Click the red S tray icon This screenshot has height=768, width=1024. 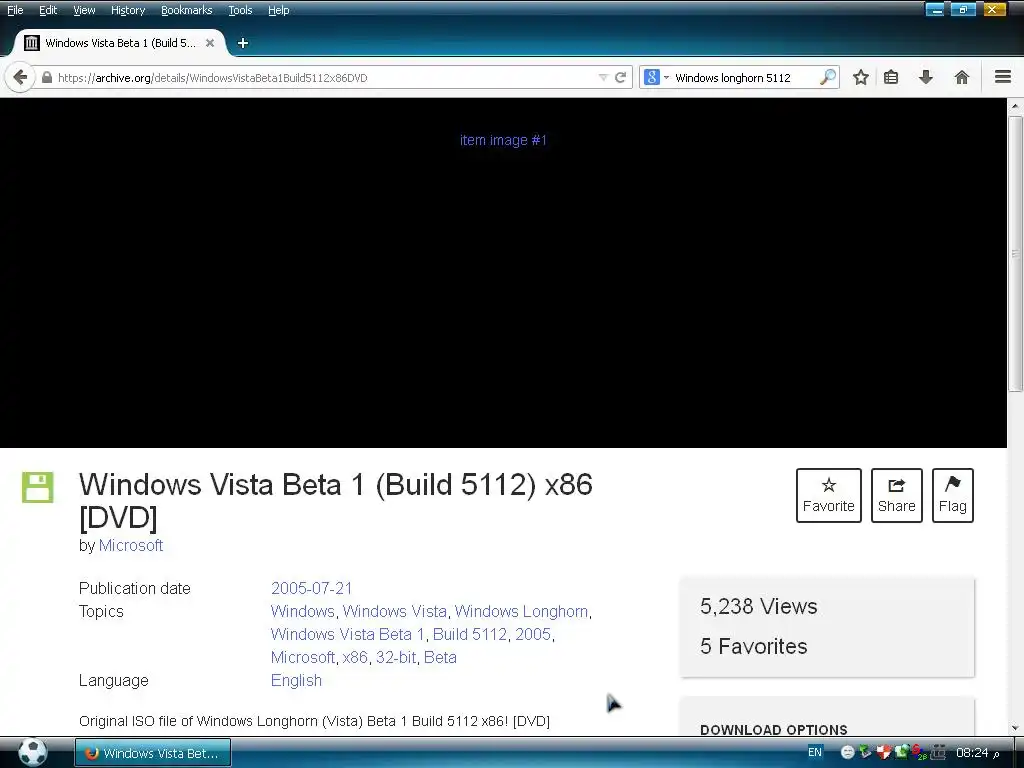pyautogui.click(x=920, y=752)
